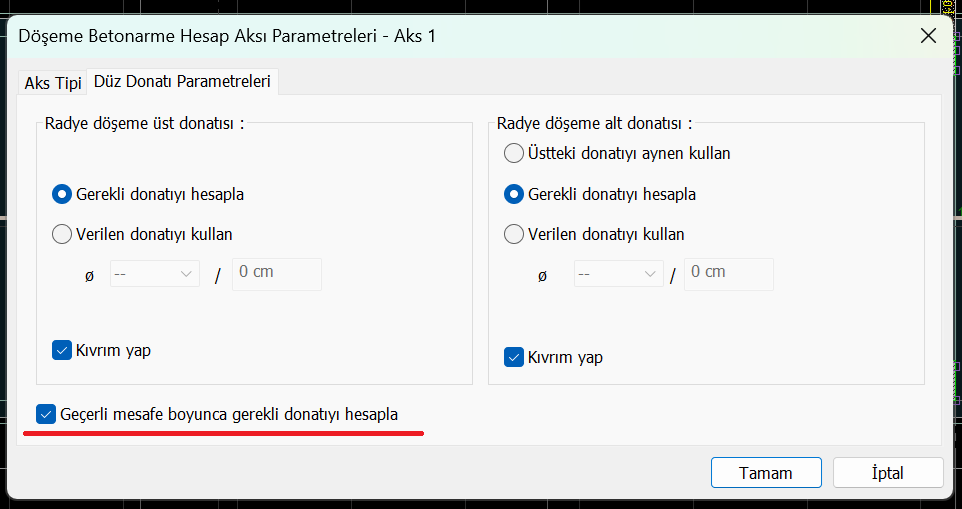Select 'Üstteki donatıyı aynen kullan' option
The image size is (962, 509).
514,154
